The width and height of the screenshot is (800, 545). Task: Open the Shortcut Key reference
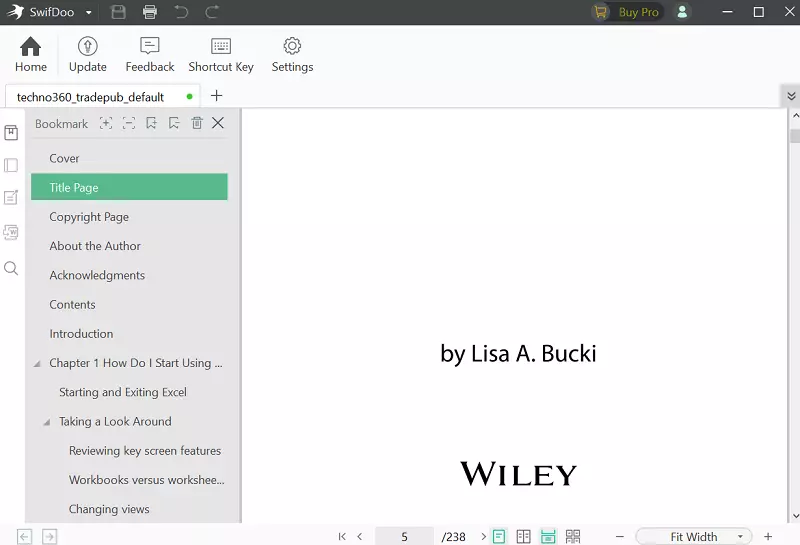point(221,54)
